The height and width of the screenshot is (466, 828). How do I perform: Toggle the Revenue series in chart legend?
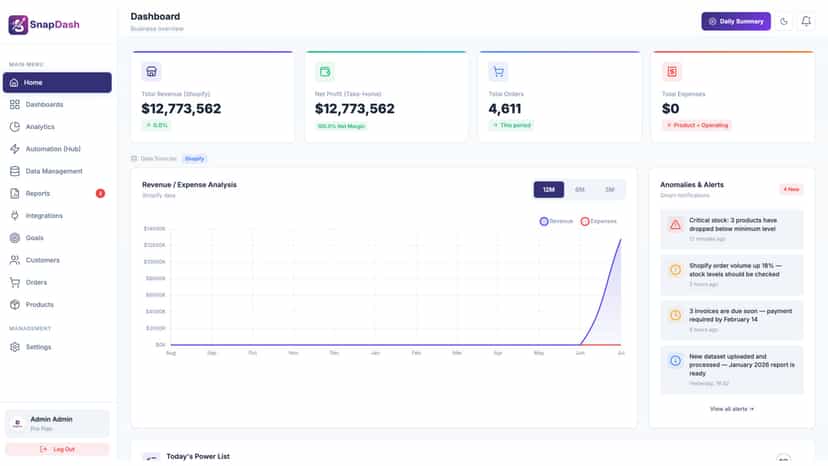(556, 221)
